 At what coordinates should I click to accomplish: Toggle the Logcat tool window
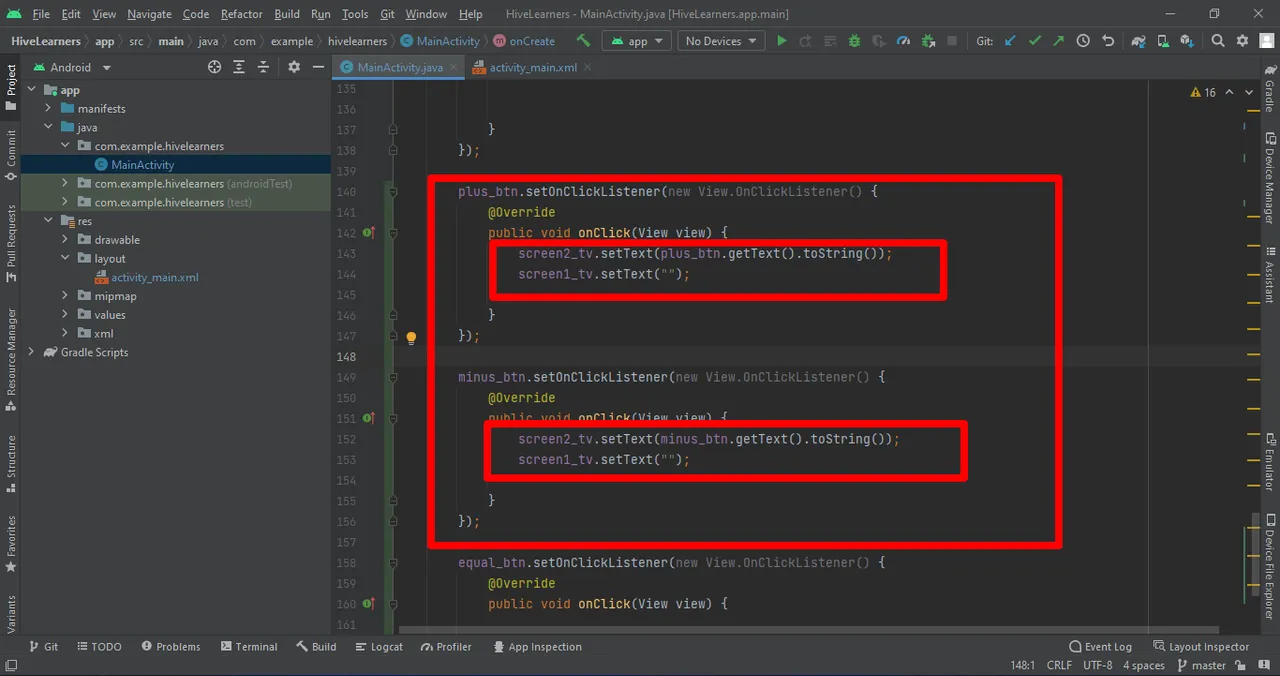tap(378, 647)
